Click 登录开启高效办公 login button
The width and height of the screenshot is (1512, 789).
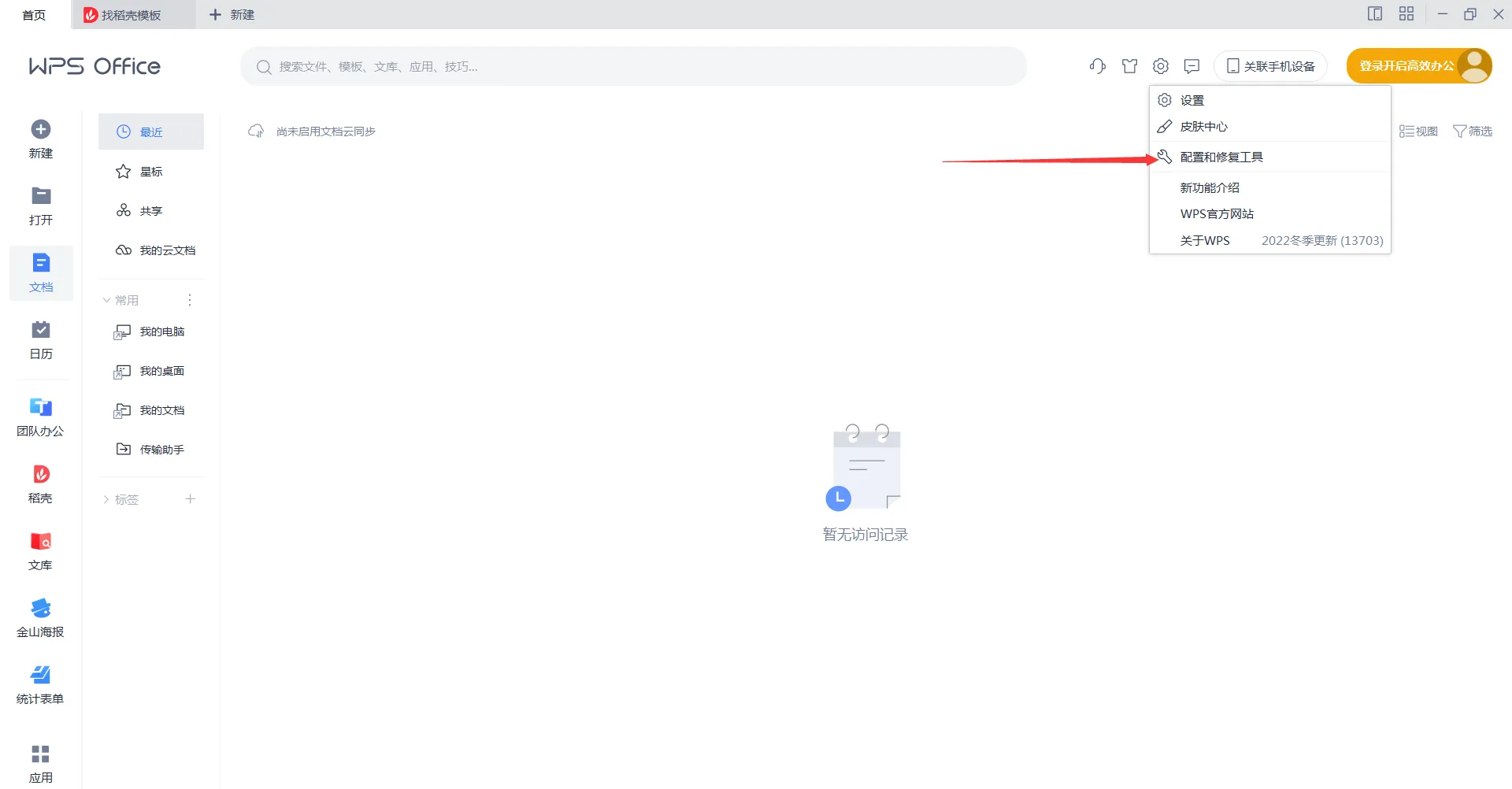[1406, 66]
